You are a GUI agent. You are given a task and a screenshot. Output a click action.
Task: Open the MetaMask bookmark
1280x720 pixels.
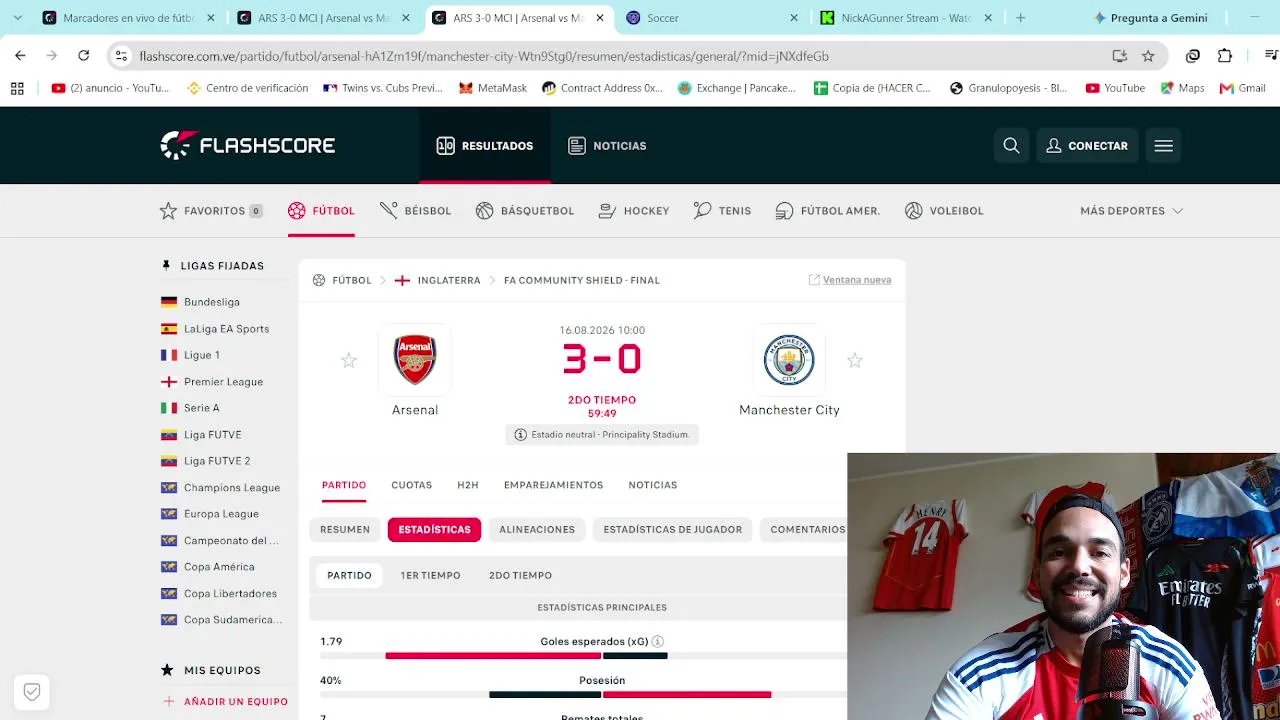[x=493, y=88]
